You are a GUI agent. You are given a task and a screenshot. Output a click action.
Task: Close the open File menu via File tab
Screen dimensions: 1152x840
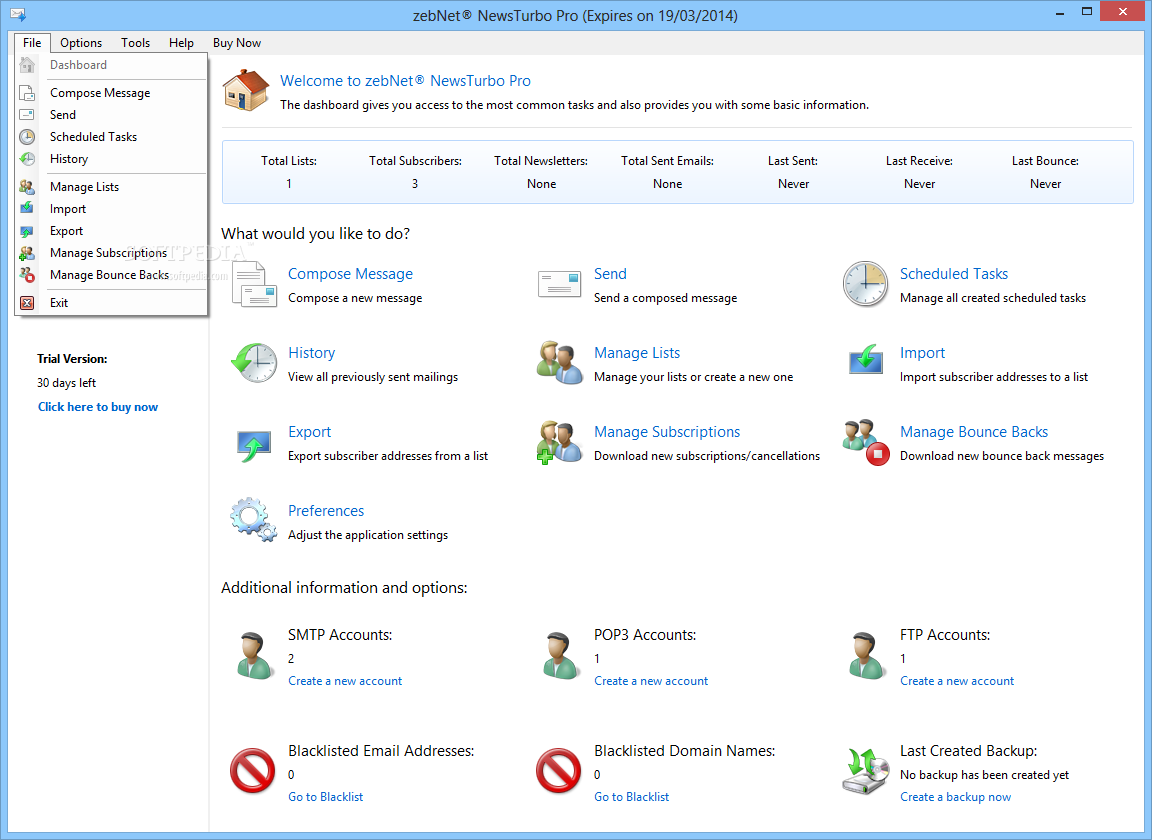(x=32, y=43)
